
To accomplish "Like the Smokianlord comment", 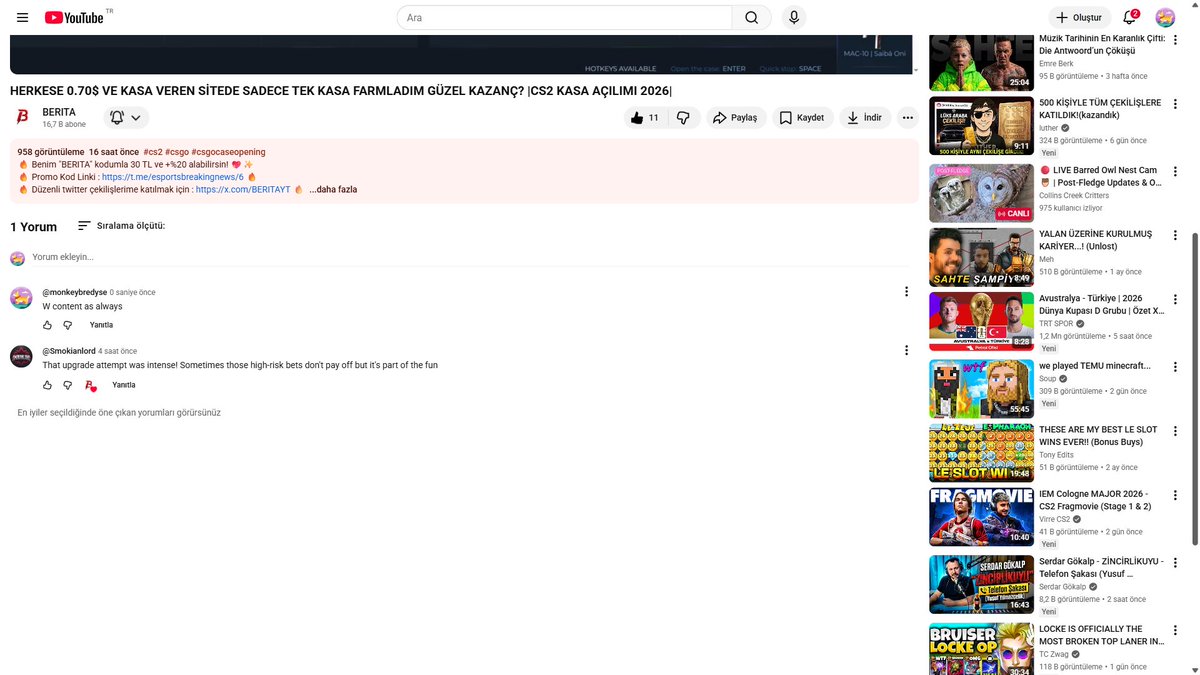I will [x=47, y=385].
